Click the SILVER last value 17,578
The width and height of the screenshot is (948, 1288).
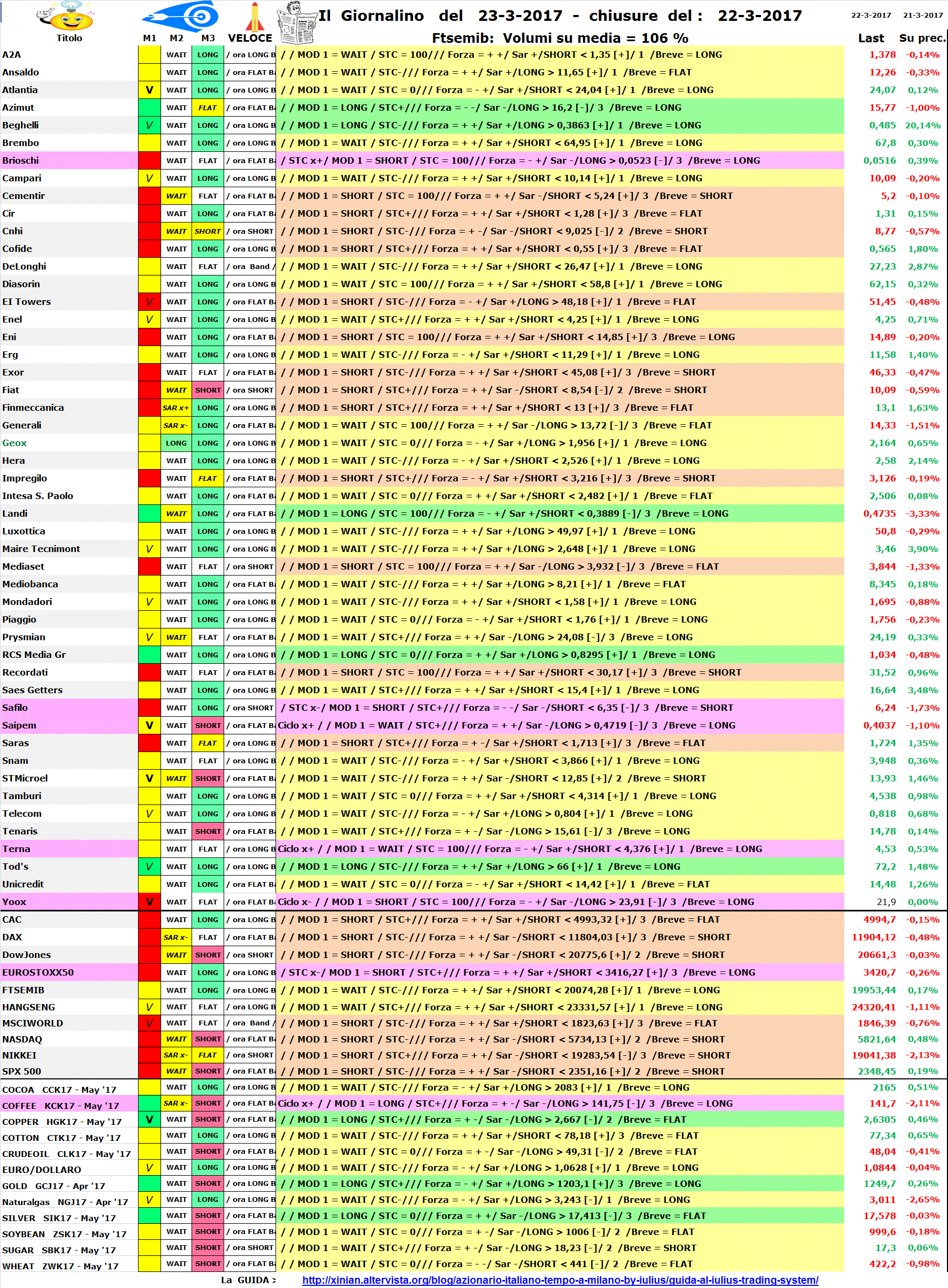pos(880,1216)
